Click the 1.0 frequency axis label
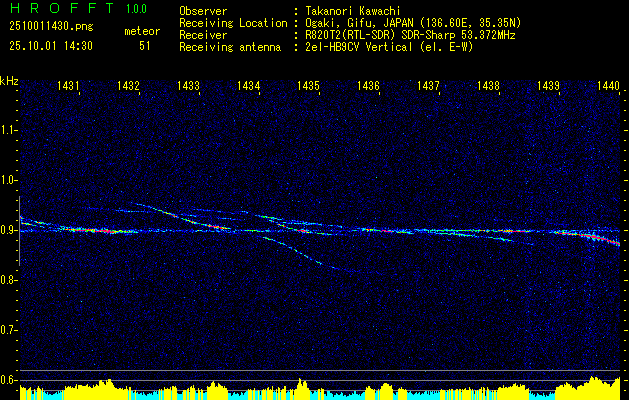 7,180
